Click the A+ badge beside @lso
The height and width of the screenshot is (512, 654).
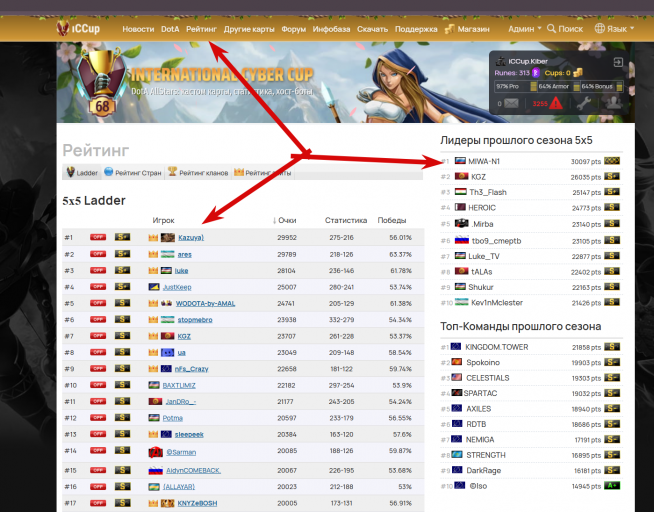[x=611, y=485]
